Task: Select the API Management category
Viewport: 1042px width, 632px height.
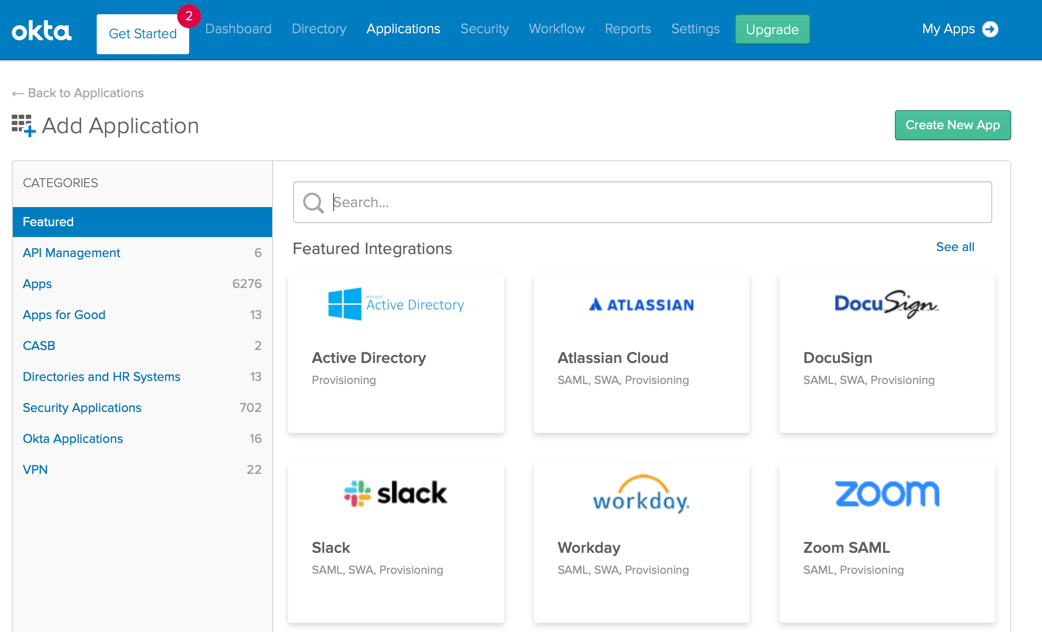Action: coord(72,253)
